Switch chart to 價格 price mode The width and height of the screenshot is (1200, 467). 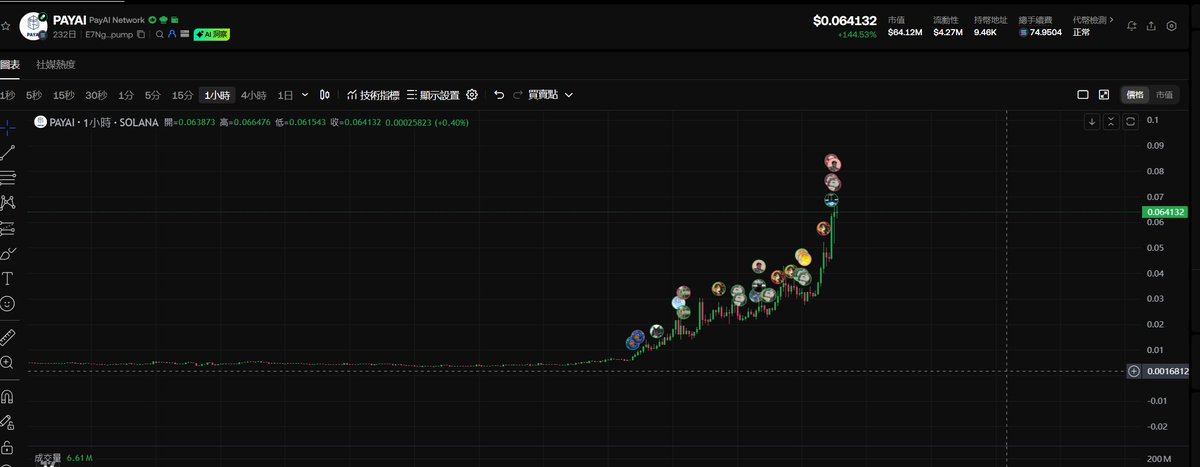1135,95
